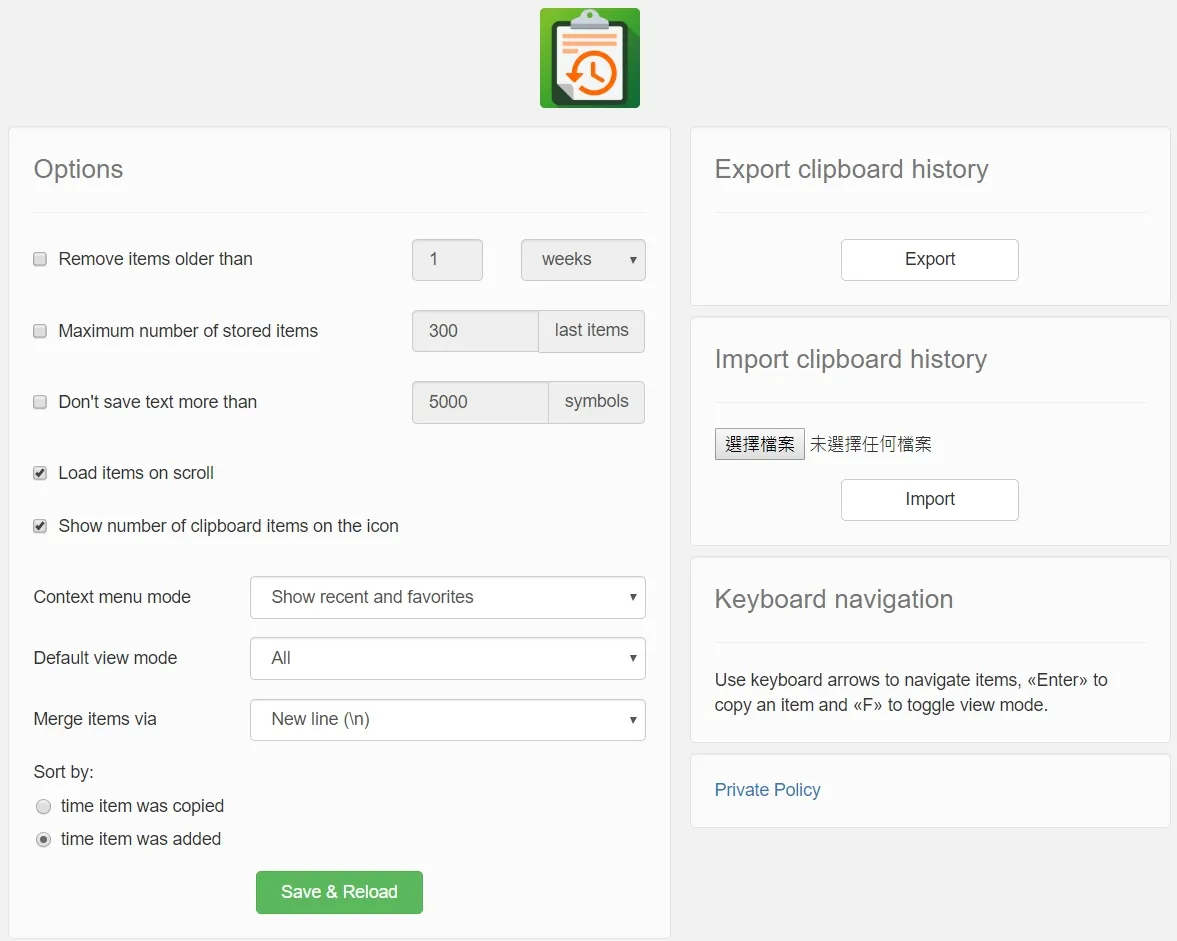Click the Export button

tap(929, 260)
